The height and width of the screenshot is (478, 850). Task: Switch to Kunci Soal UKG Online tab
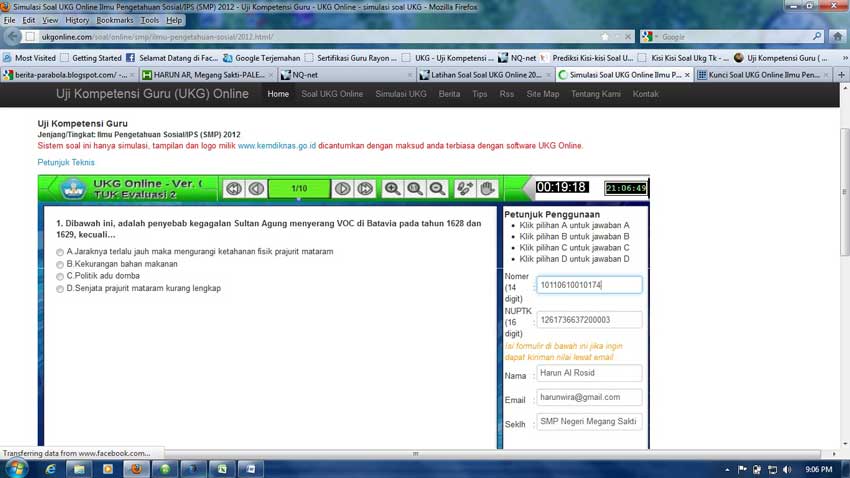pyautogui.click(x=763, y=75)
